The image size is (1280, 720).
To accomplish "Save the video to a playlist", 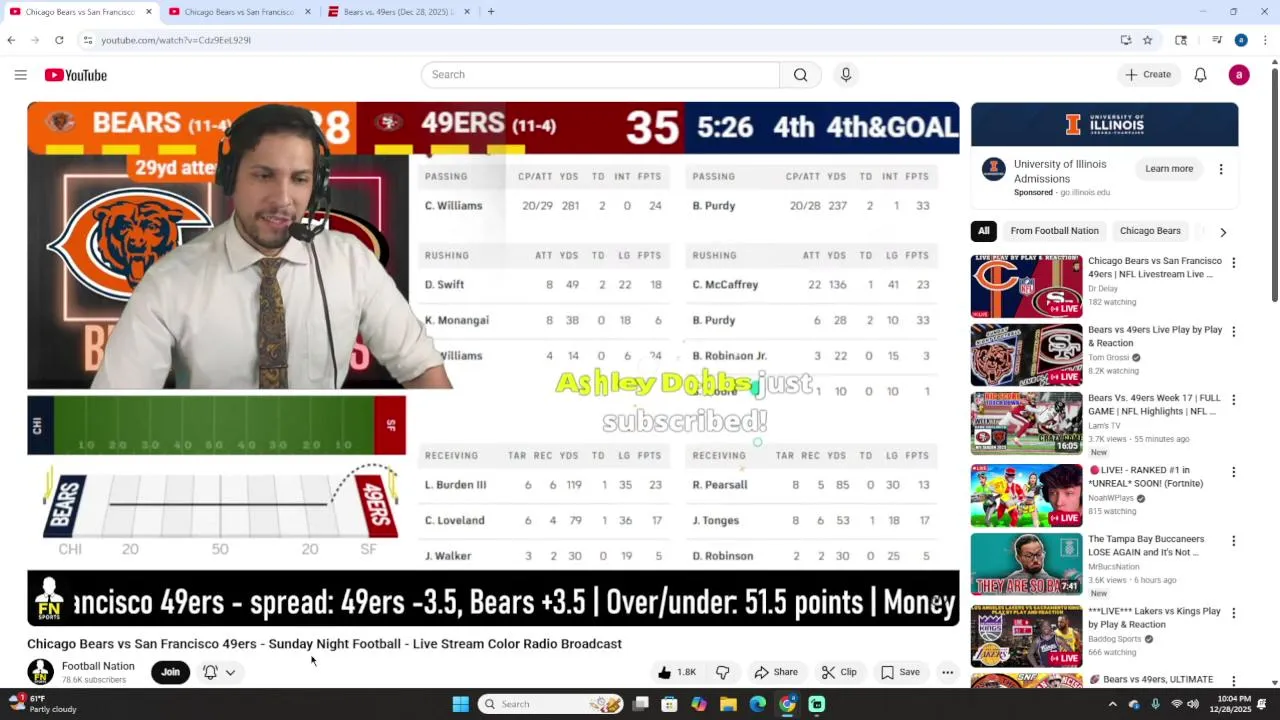I will coord(900,672).
